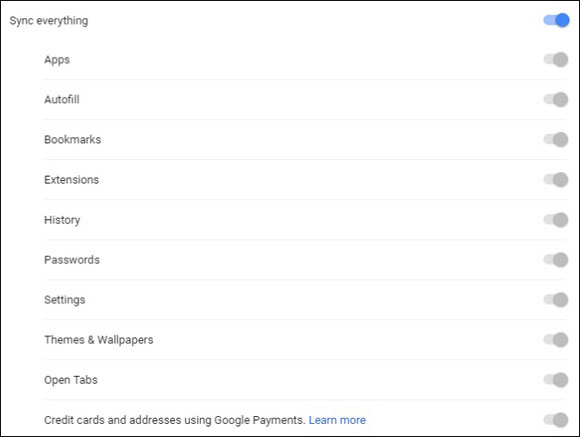580x437 pixels.
Task: Toggle the Bookmarks sync switch
Action: (556, 139)
